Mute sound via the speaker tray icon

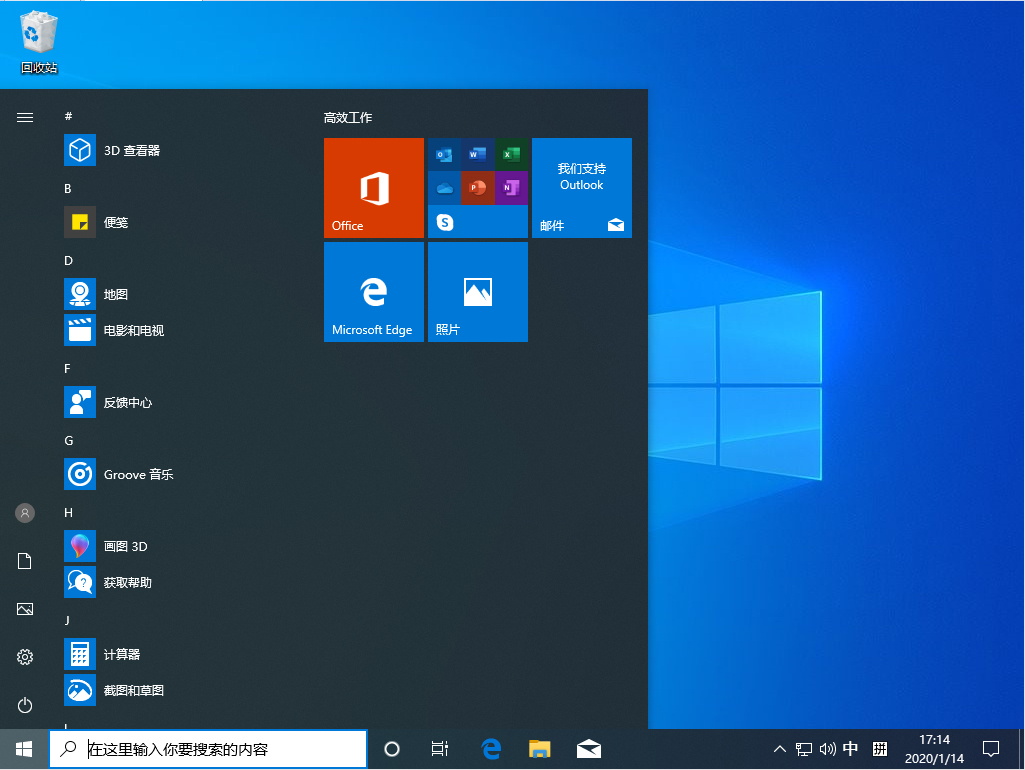(x=827, y=748)
